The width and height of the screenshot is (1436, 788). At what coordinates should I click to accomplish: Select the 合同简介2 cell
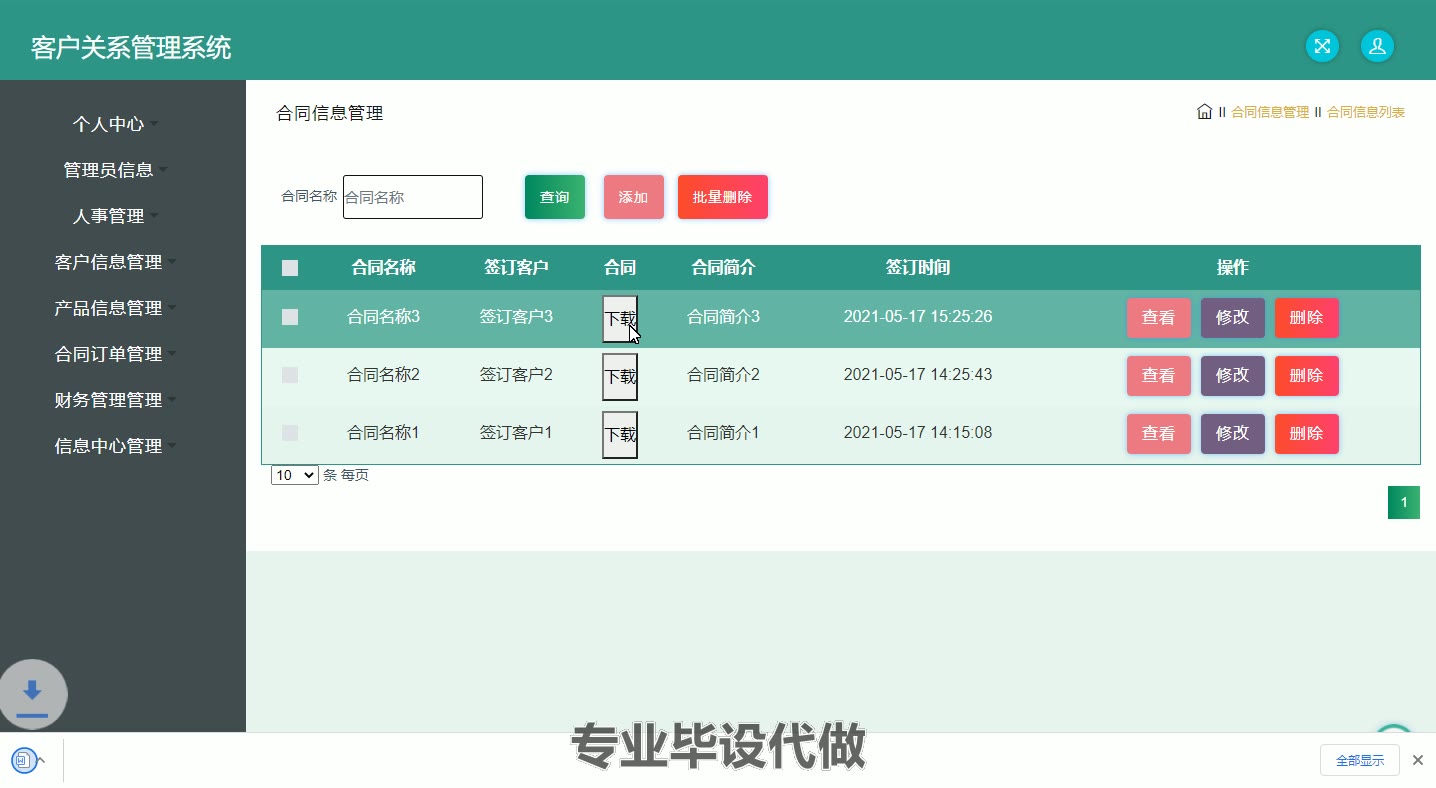tap(723, 375)
